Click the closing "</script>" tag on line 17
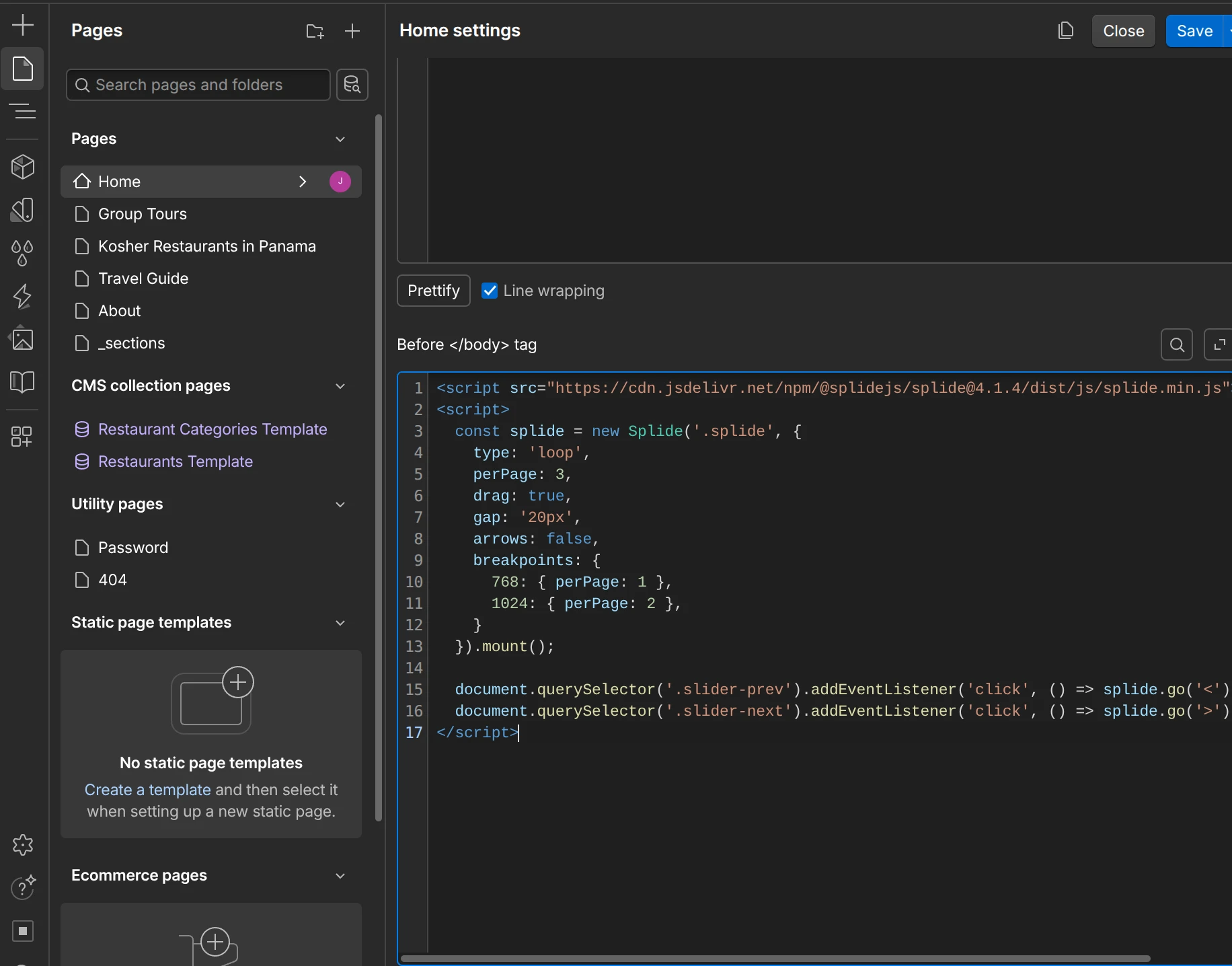 (477, 733)
